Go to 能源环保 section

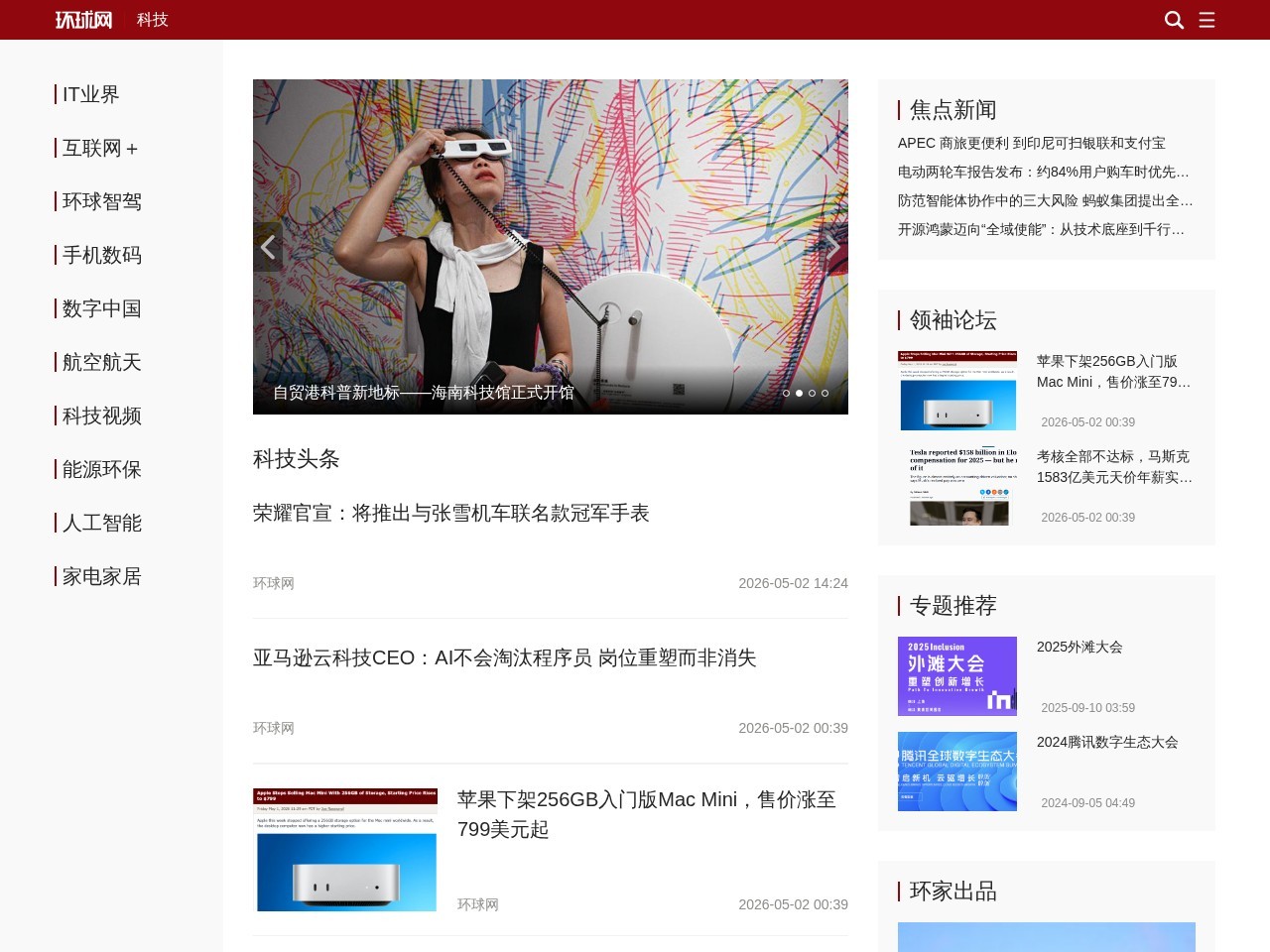(x=101, y=469)
